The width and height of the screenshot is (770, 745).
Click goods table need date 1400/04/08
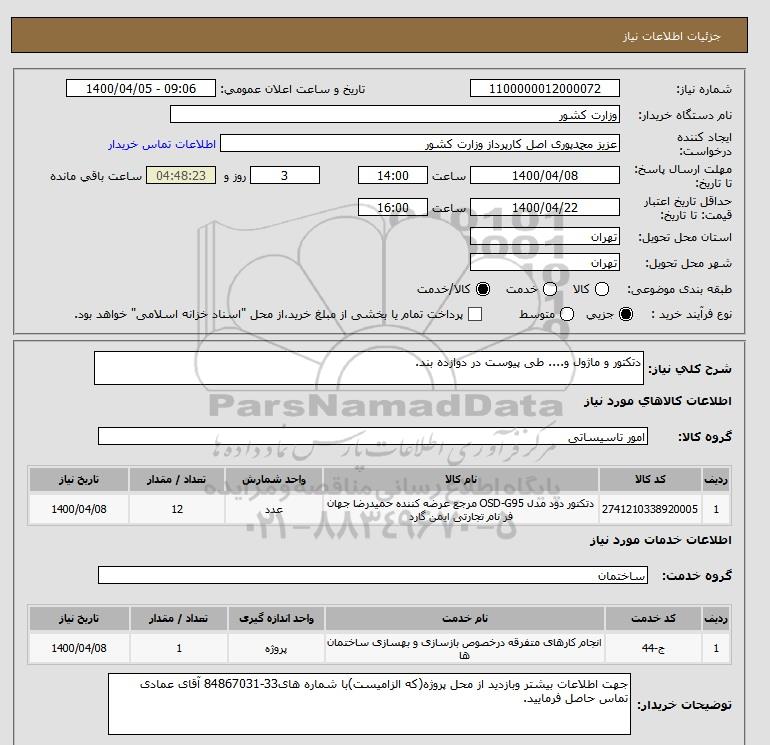(79, 509)
